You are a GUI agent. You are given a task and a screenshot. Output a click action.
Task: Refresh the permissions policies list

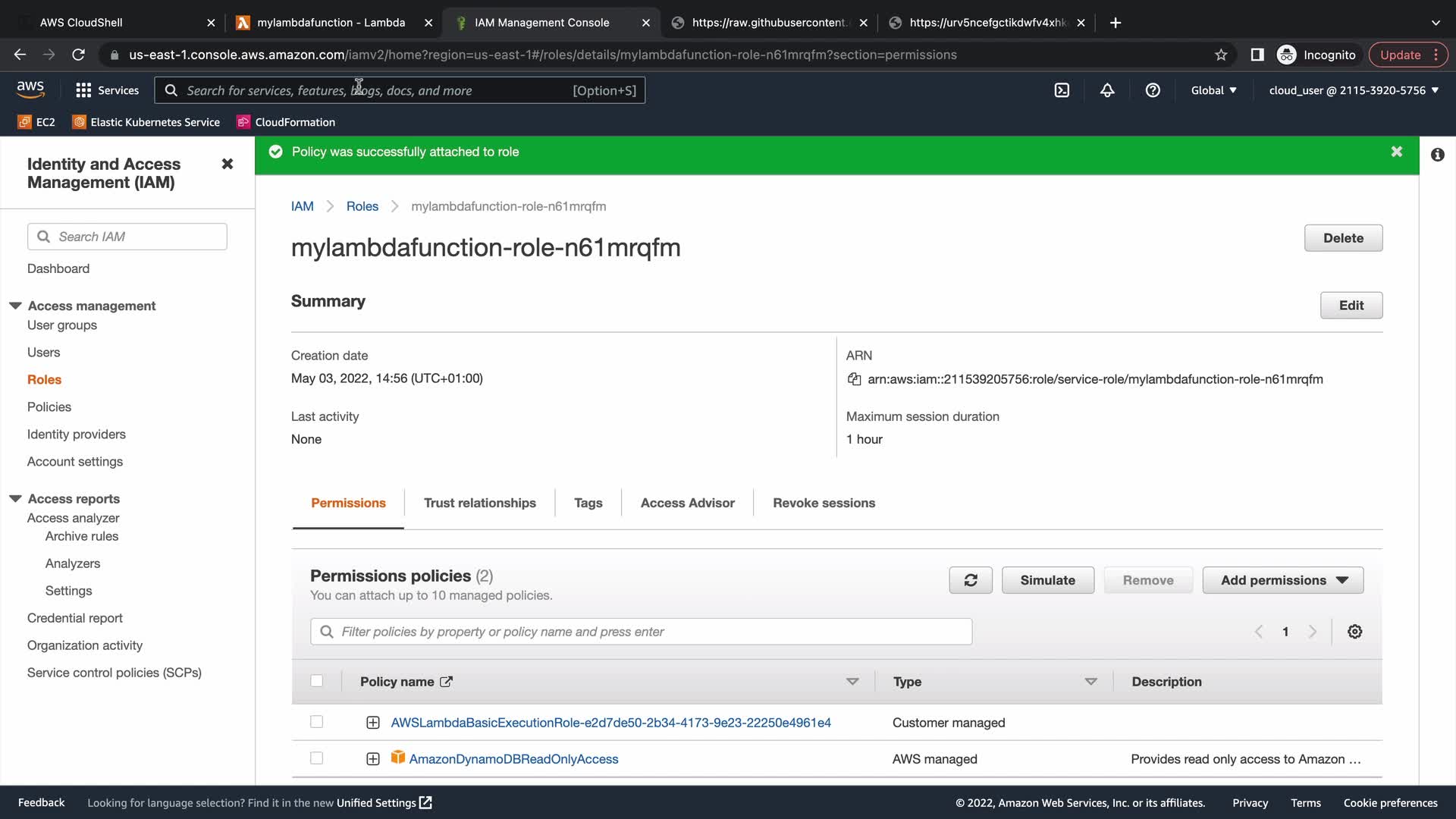point(970,580)
